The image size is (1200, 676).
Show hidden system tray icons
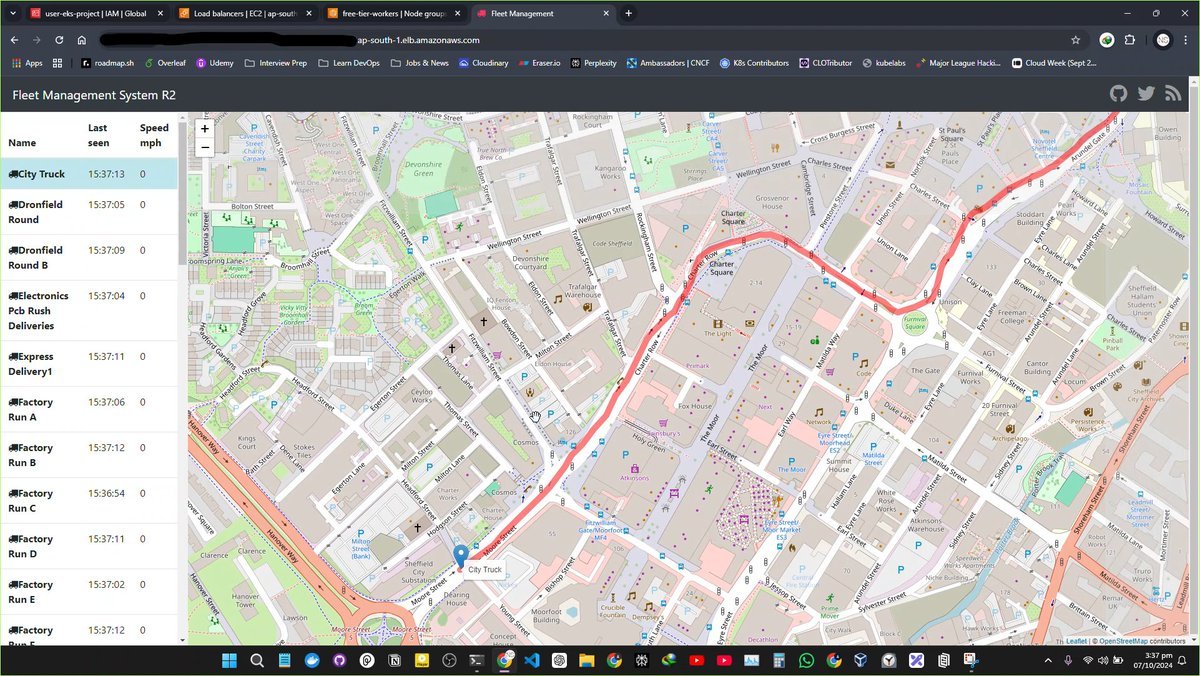(1047, 661)
